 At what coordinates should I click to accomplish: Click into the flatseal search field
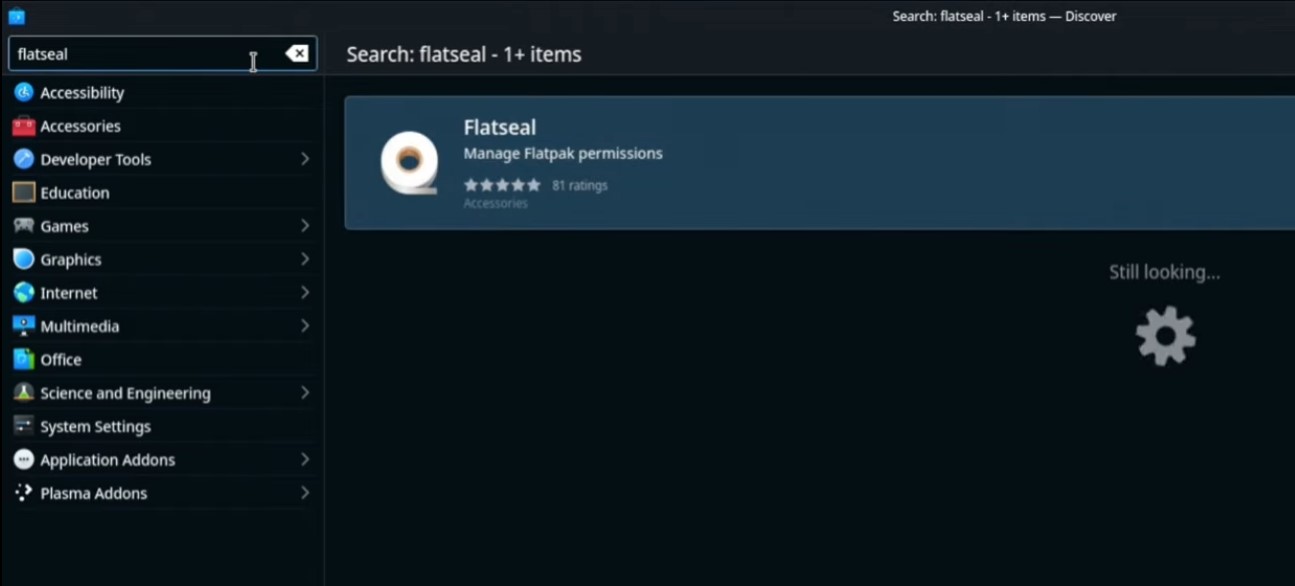pos(130,54)
